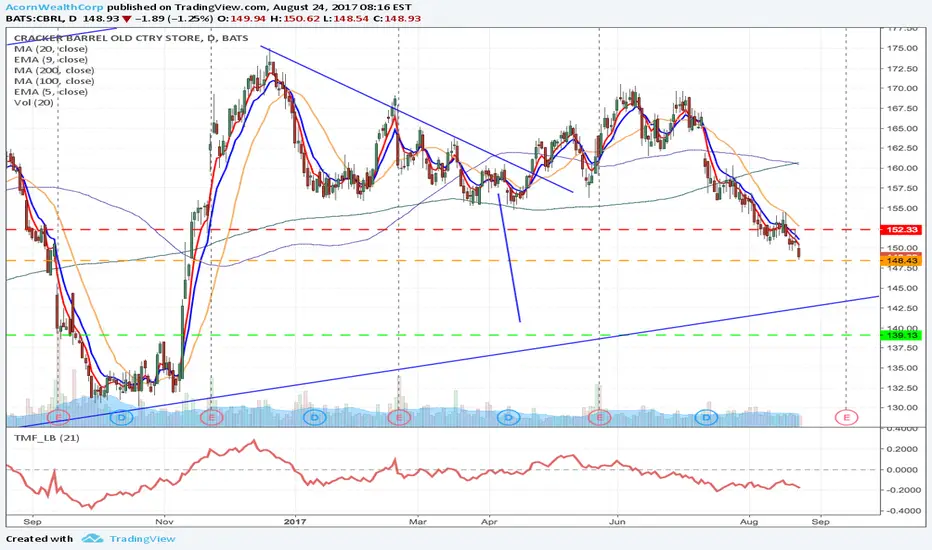Viewport: 932px width, 550px height.
Task: Click the 2017 label on time axis
Action: click(295, 521)
